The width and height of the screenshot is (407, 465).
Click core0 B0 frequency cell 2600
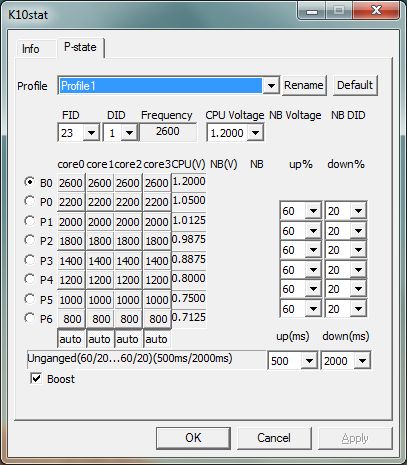(71, 183)
